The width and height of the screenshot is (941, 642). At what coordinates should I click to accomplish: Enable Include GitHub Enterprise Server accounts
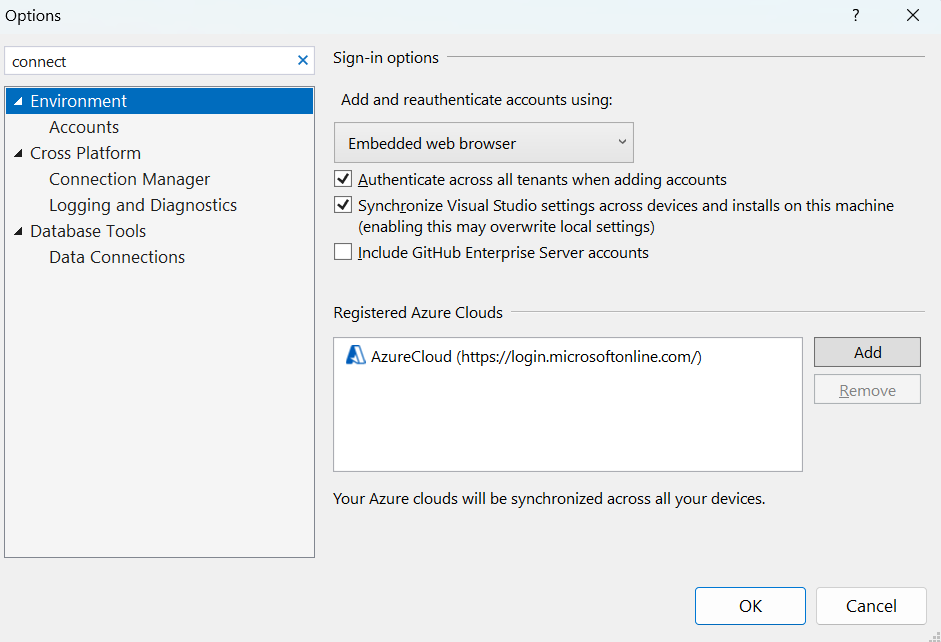[343, 252]
